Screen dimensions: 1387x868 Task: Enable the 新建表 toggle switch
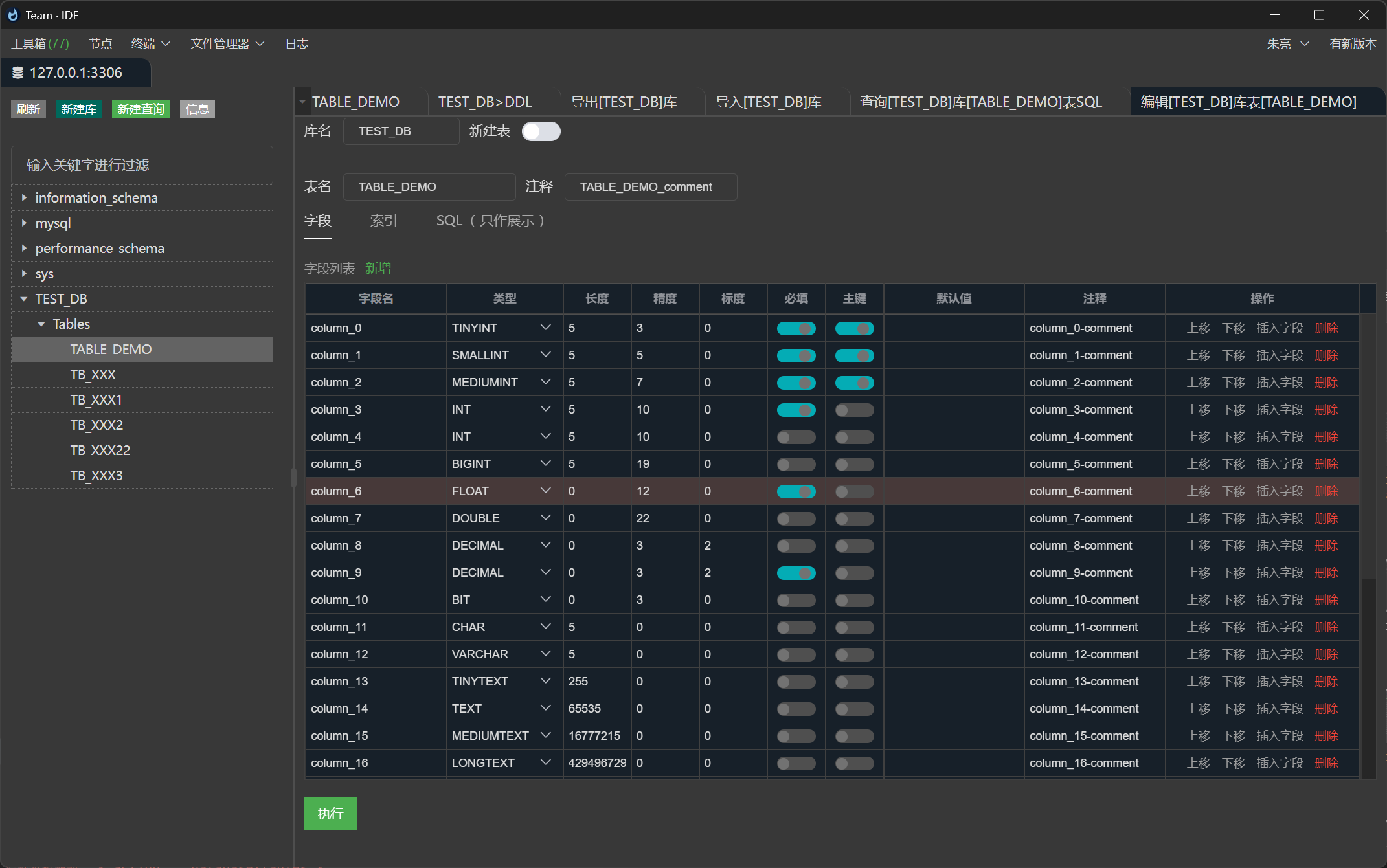click(x=541, y=131)
